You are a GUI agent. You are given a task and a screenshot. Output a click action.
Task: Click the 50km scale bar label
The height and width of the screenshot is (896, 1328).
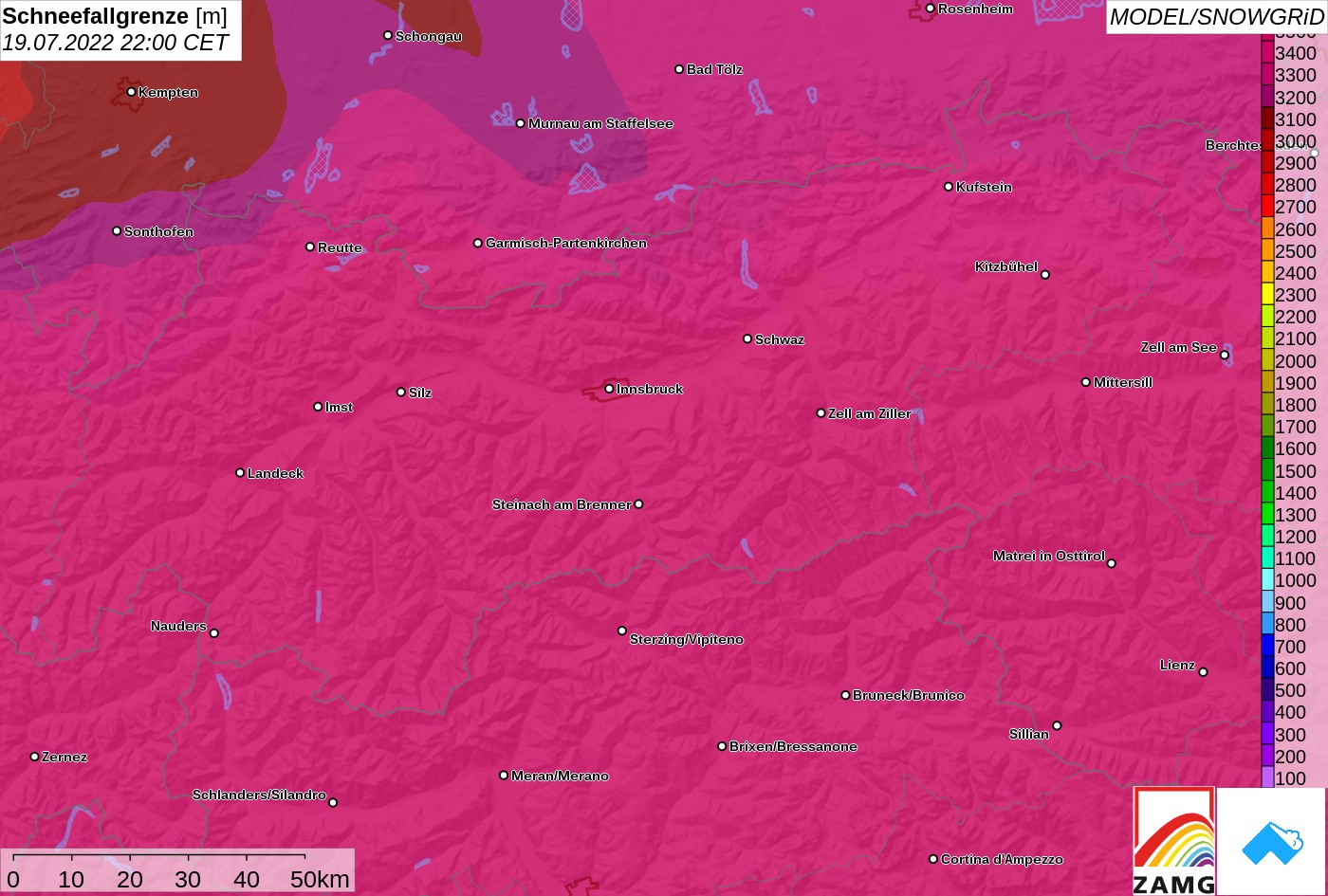320,879
